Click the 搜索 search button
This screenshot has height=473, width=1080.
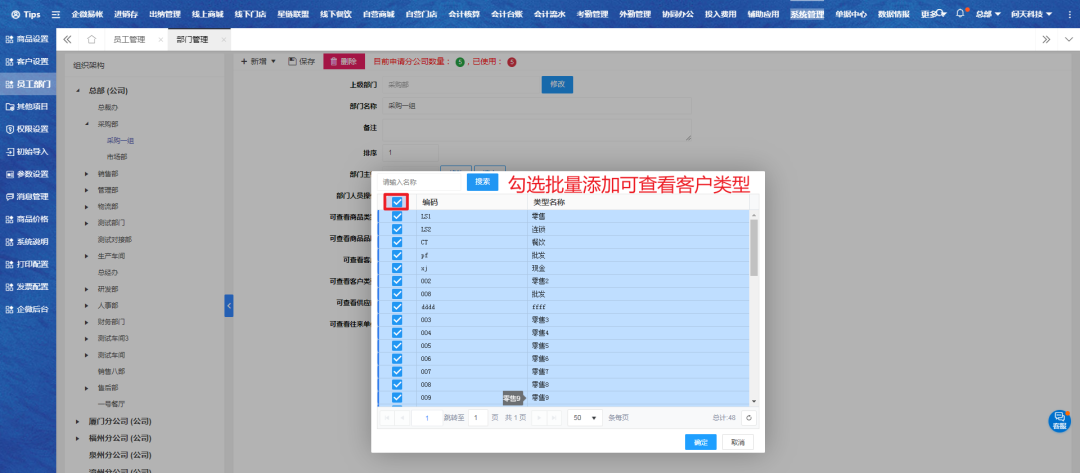point(482,182)
